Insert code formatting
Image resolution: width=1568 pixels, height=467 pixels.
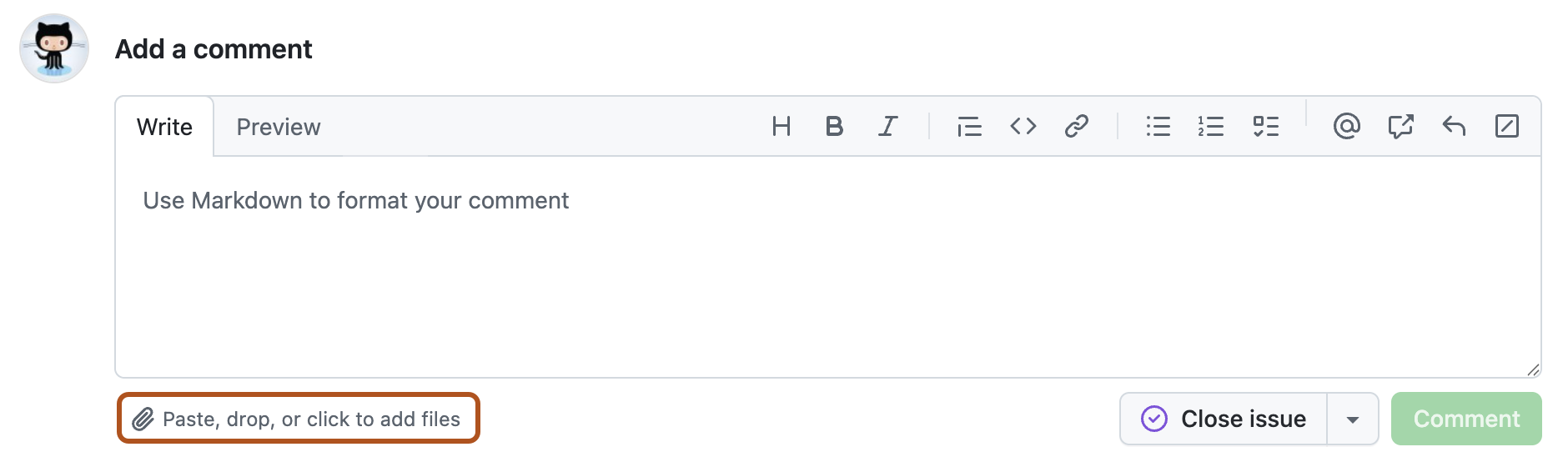[1023, 127]
